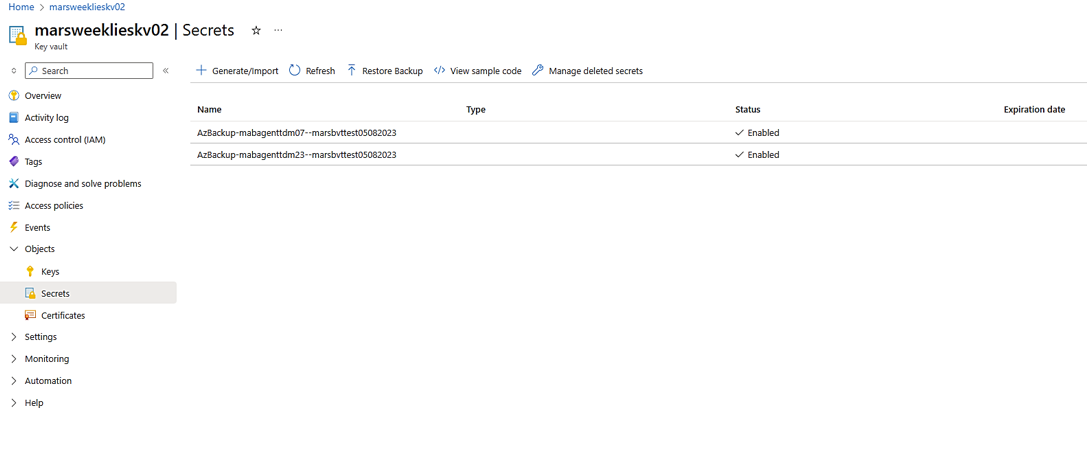Image resolution: width=1087 pixels, height=450 pixels.
Task: Sort by the Name column header
Action: tap(209, 110)
